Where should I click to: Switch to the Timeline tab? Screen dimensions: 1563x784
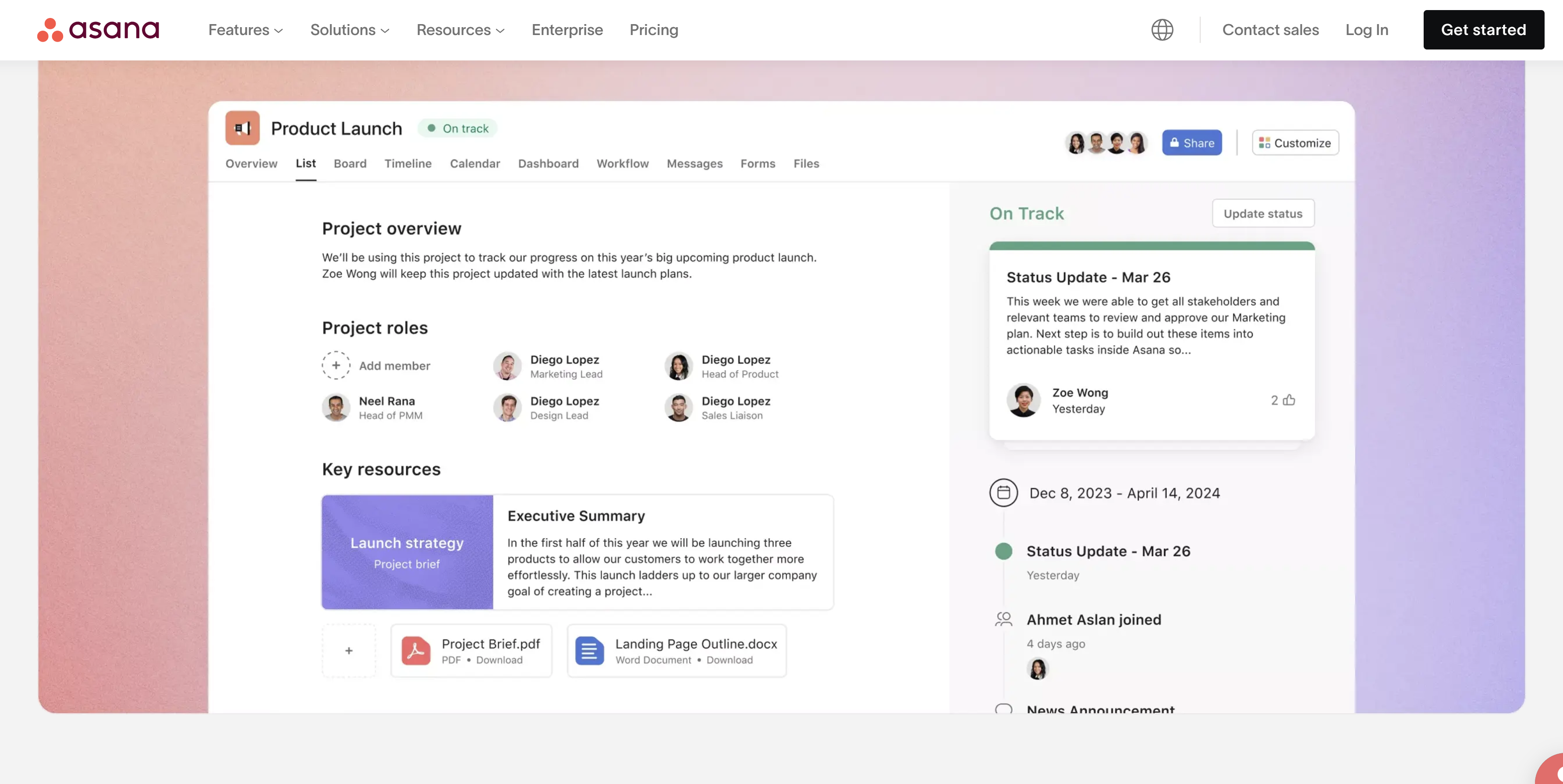tap(408, 164)
